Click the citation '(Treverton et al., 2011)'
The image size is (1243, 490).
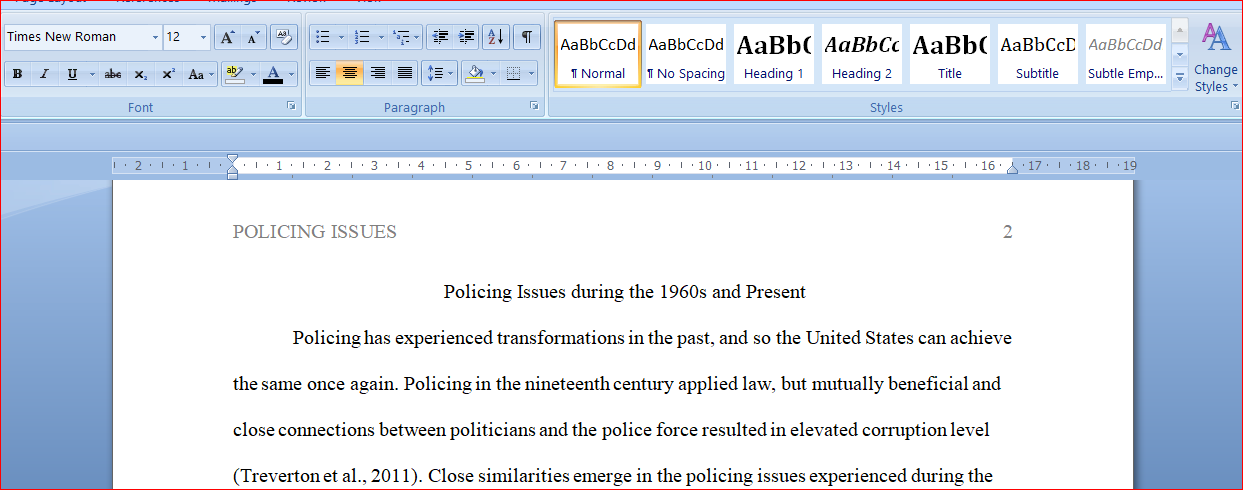[329, 476]
